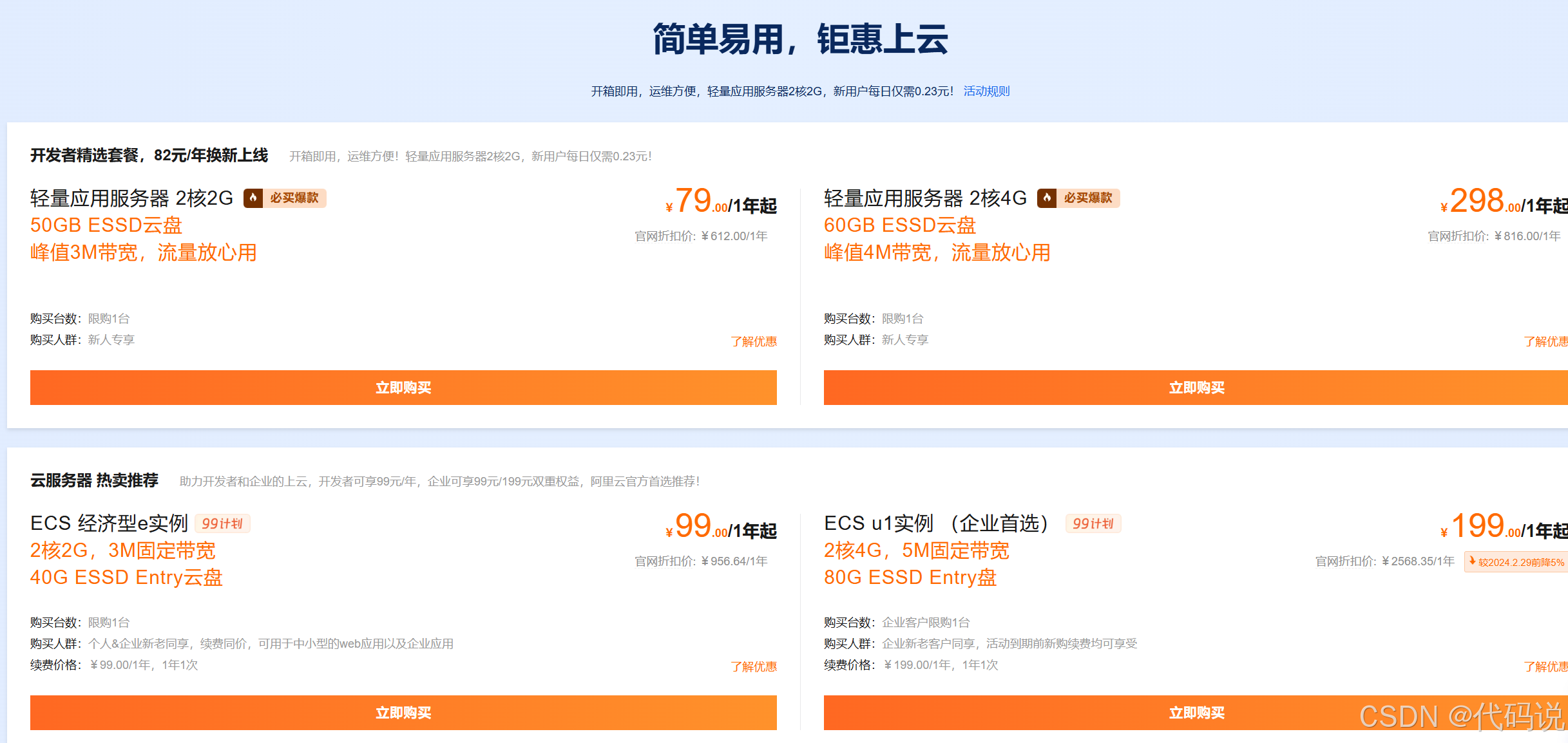
Task: Click 峰值4M带宽，流量放心用 text
Action: [937, 252]
